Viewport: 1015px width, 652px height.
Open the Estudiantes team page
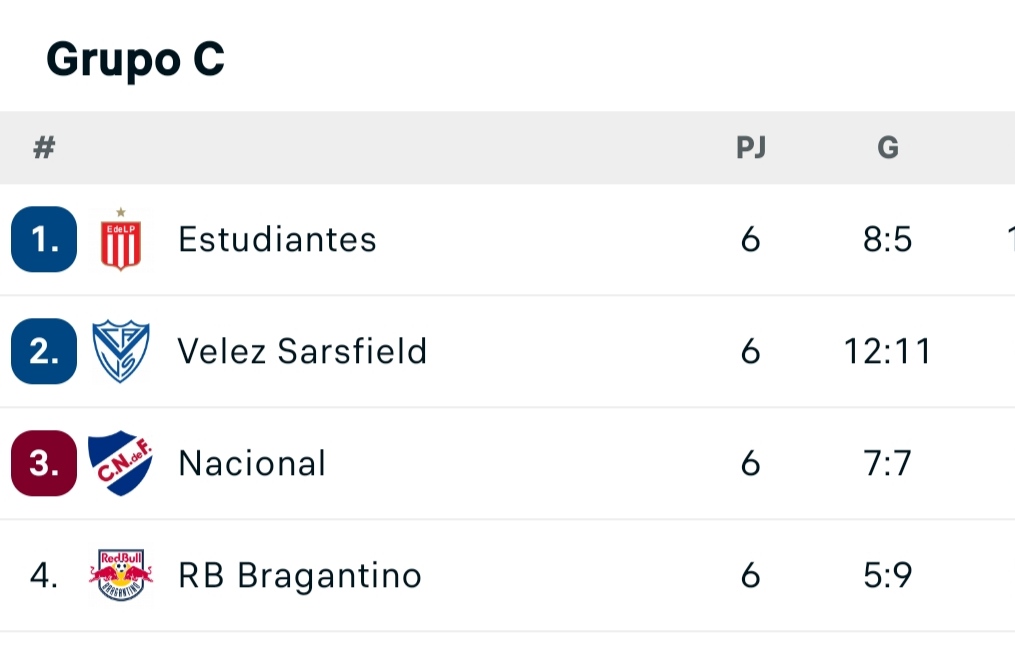click(x=277, y=240)
